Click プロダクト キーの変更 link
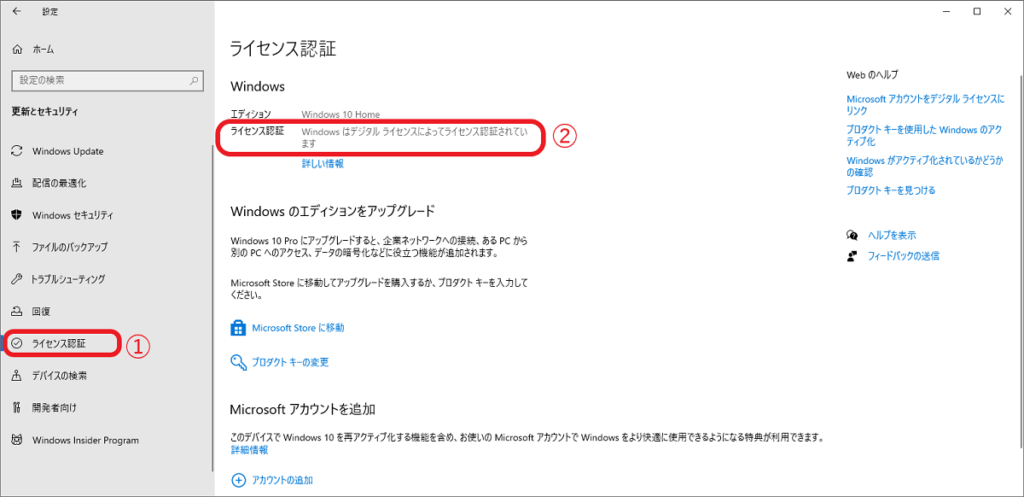Viewport: 1024px width, 497px height. pos(289,362)
